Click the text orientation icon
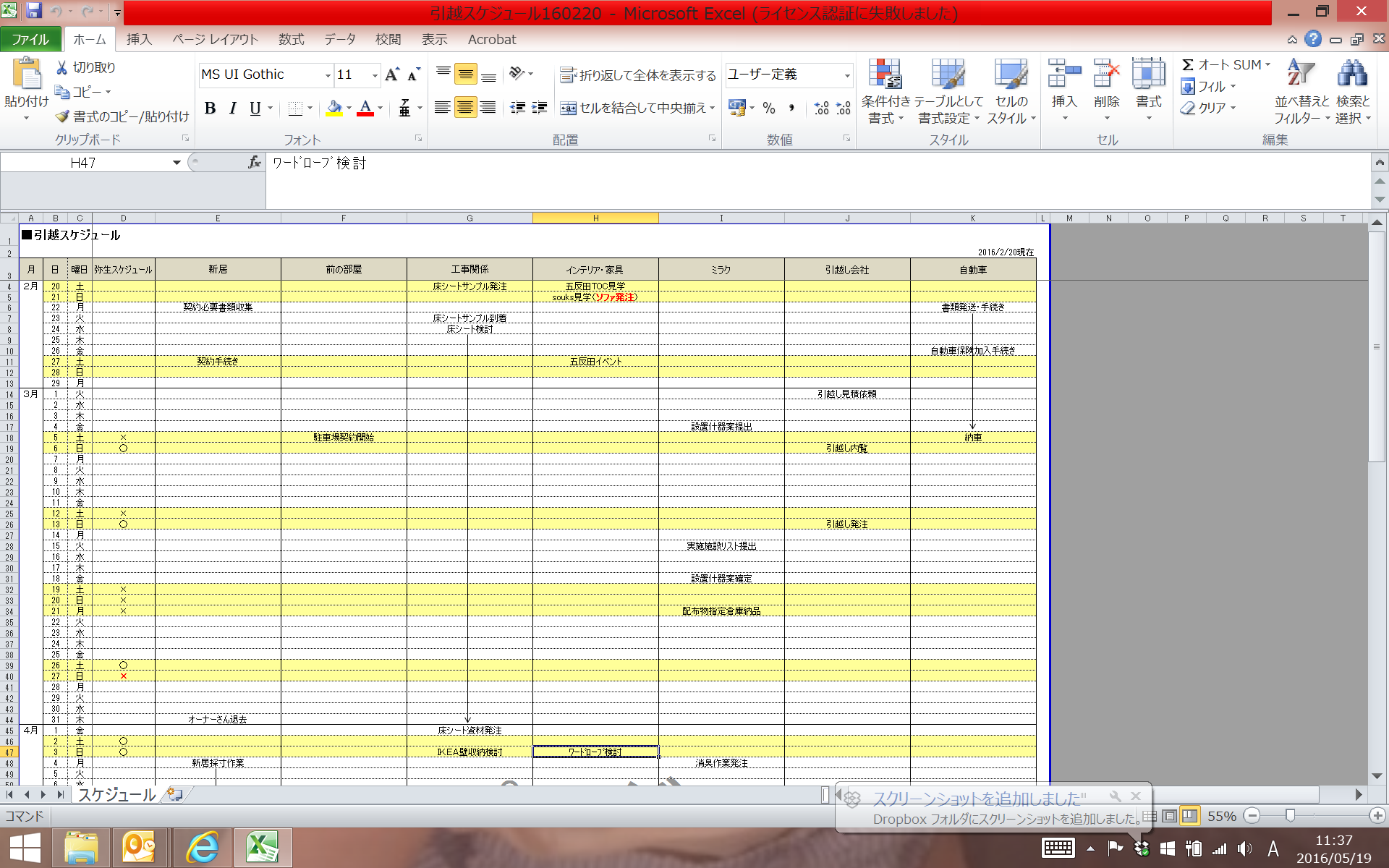 (517, 73)
